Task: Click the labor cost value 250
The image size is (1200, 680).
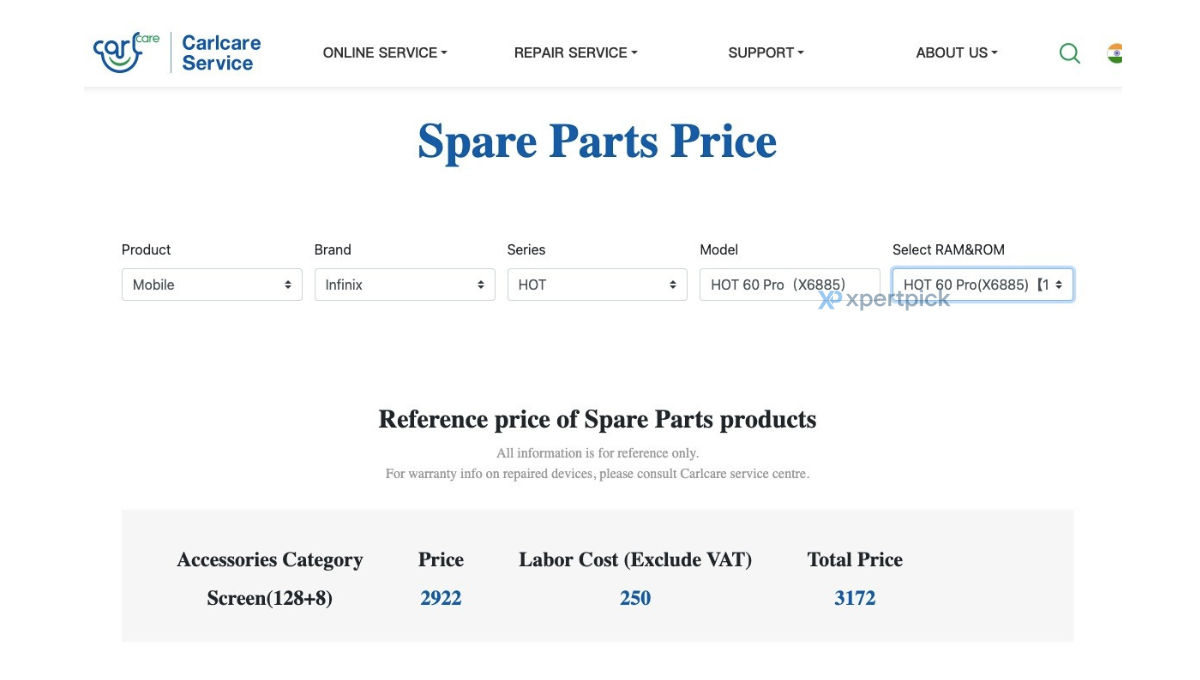Action: click(635, 598)
